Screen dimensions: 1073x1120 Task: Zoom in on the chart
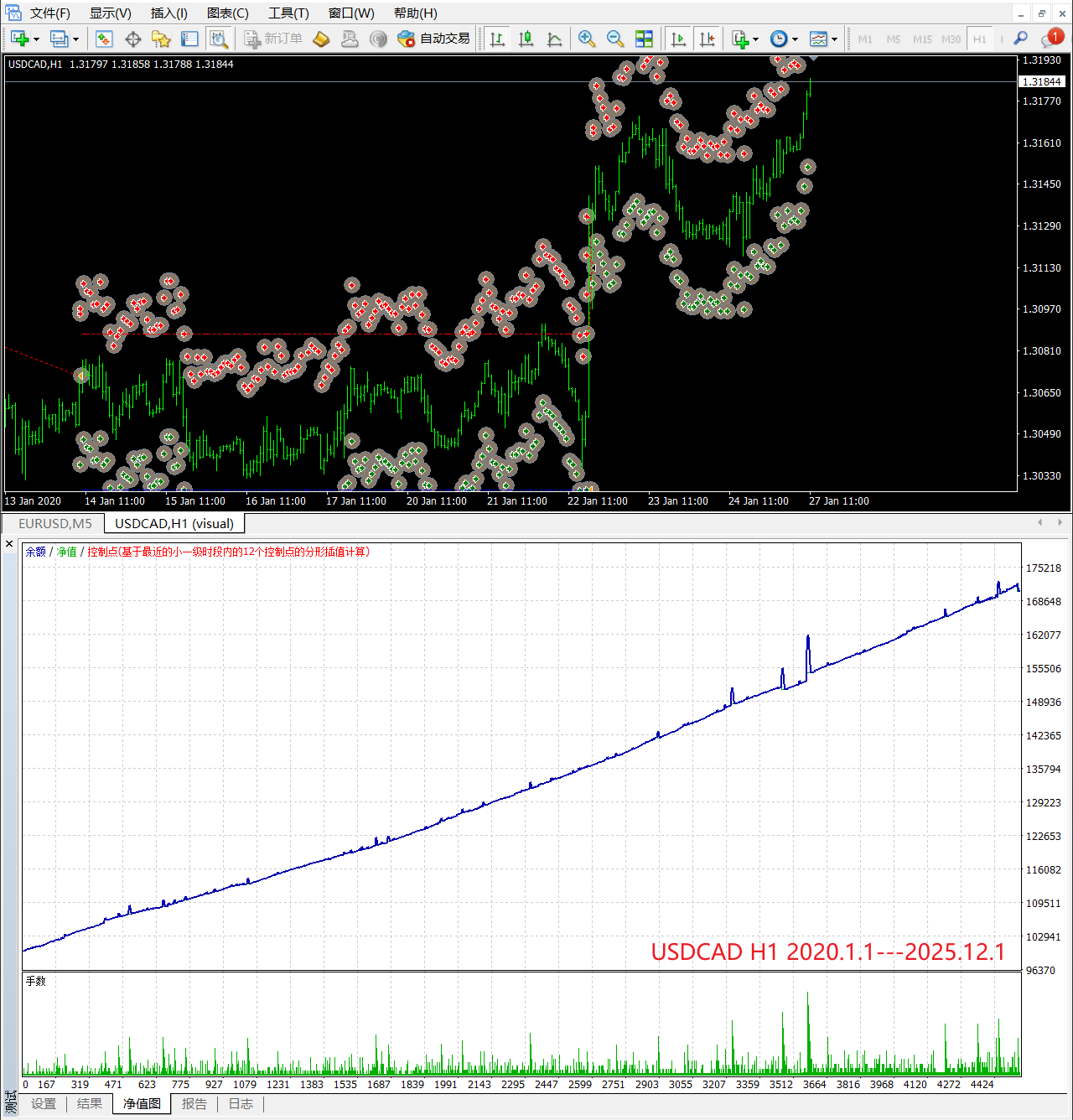coord(587,39)
